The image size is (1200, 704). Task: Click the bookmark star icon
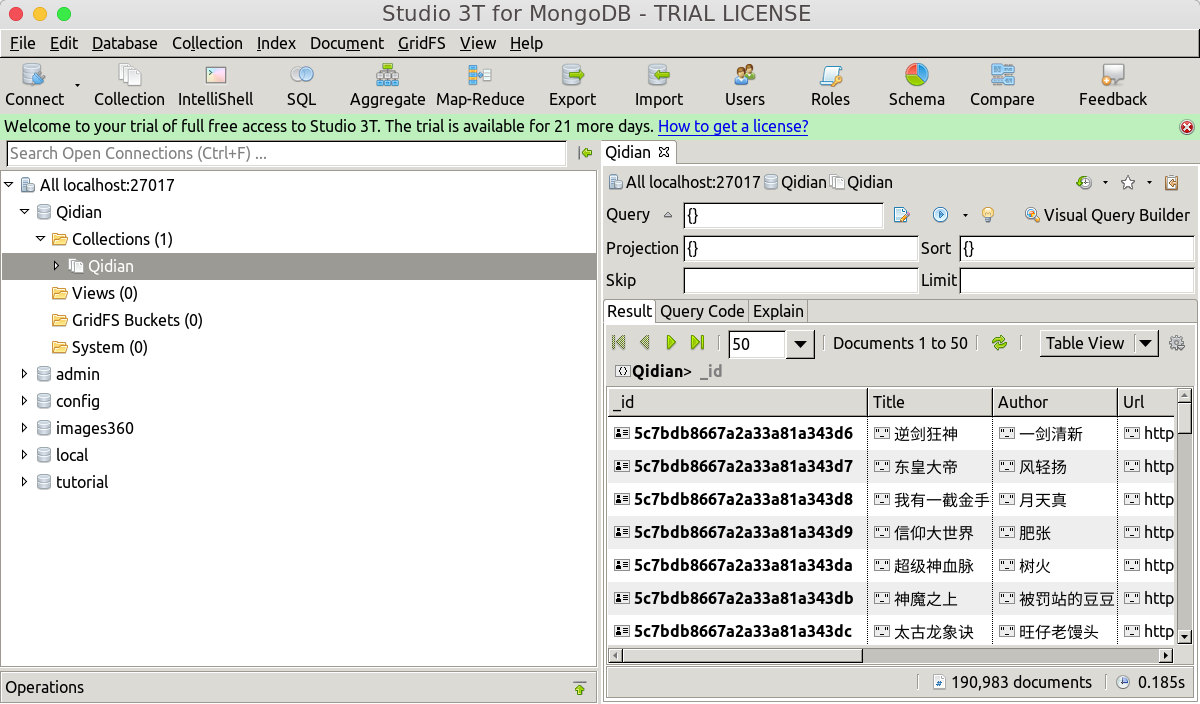[1128, 183]
